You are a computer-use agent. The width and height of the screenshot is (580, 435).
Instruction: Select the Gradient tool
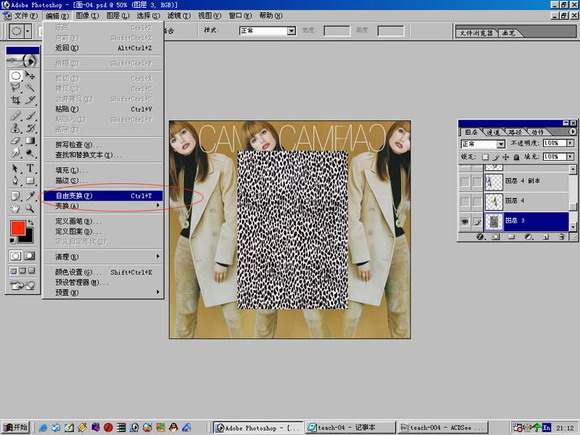tap(30, 141)
